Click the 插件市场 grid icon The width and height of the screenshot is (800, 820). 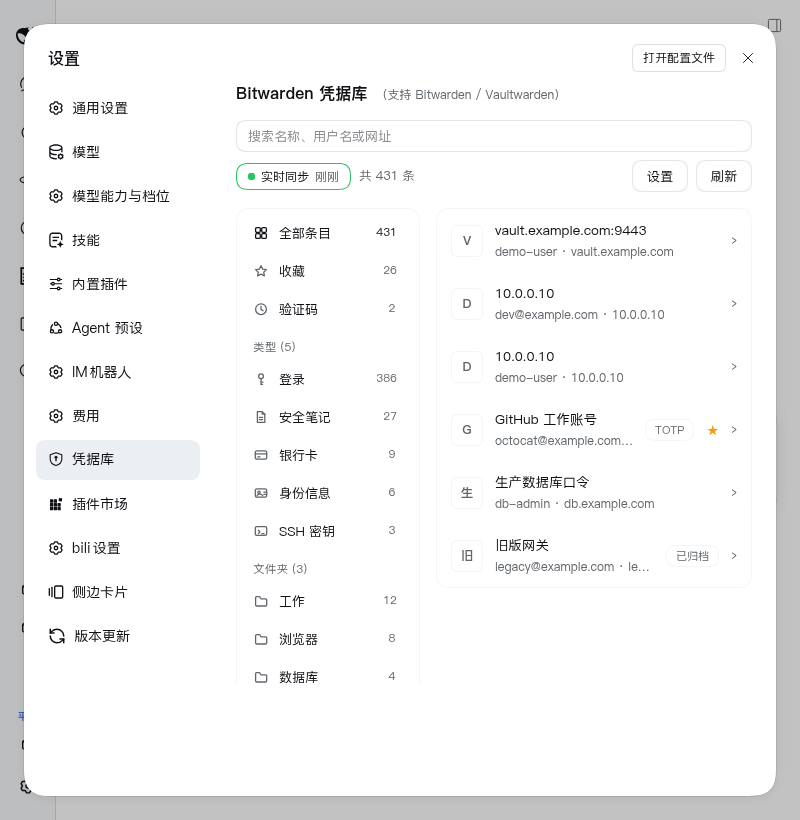point(56,504)
